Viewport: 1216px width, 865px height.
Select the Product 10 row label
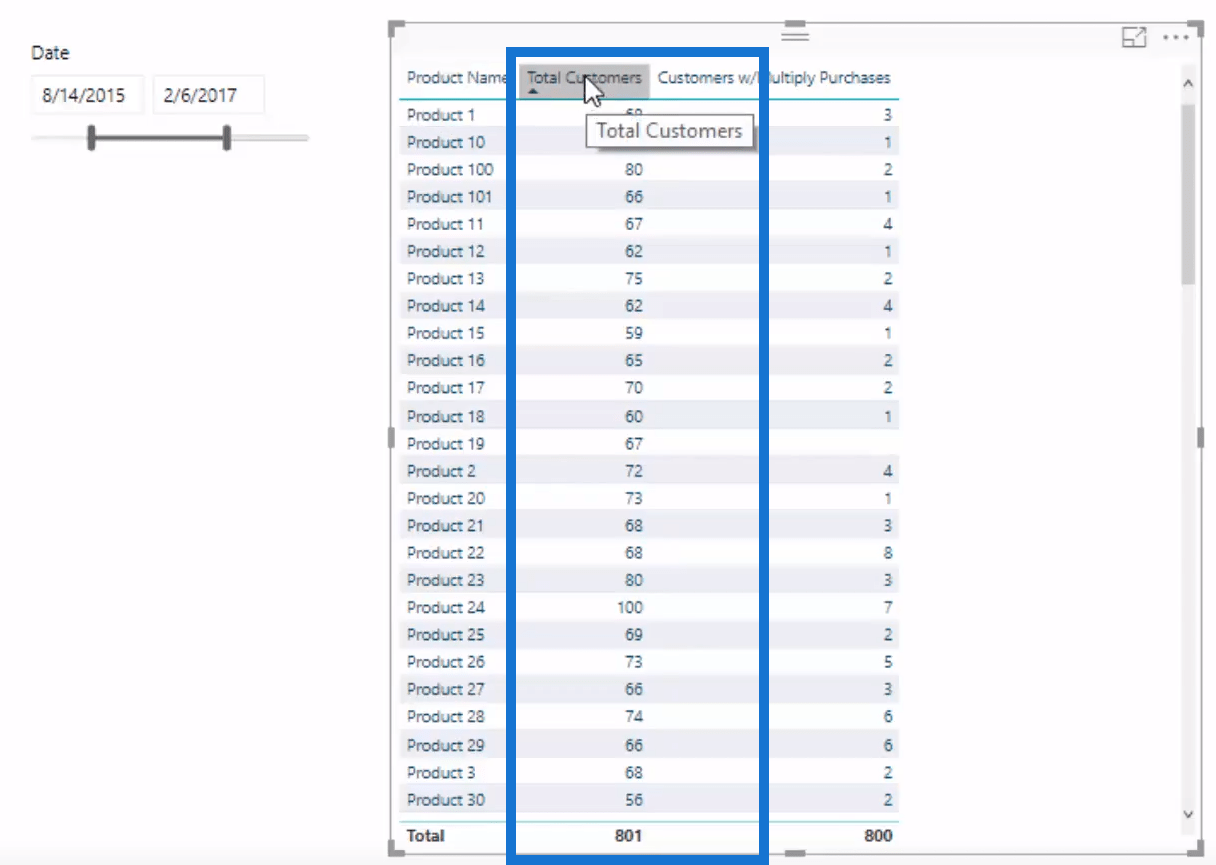[x=446, y=142]
